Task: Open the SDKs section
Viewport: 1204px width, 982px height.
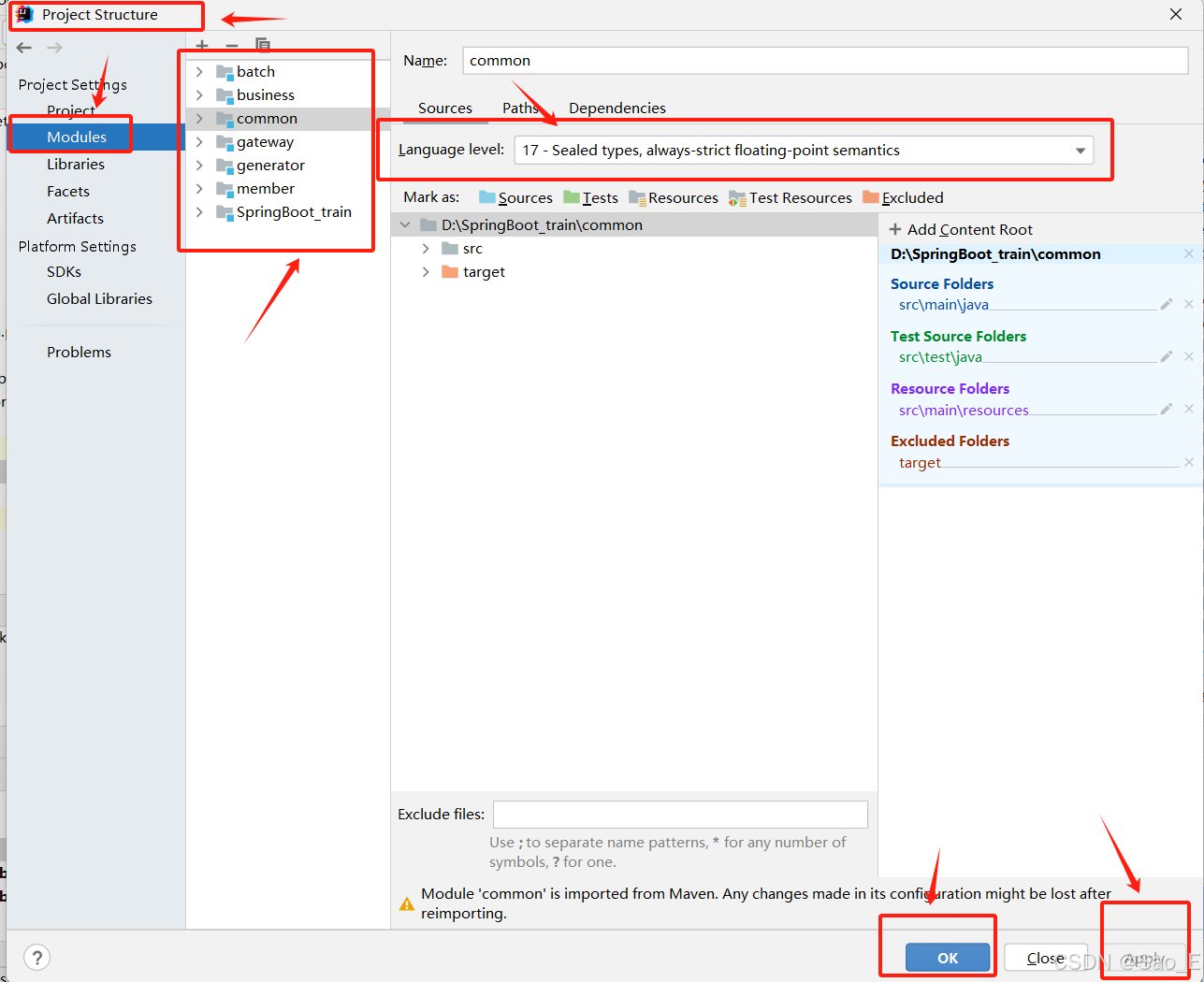Action: coord(64,271)
